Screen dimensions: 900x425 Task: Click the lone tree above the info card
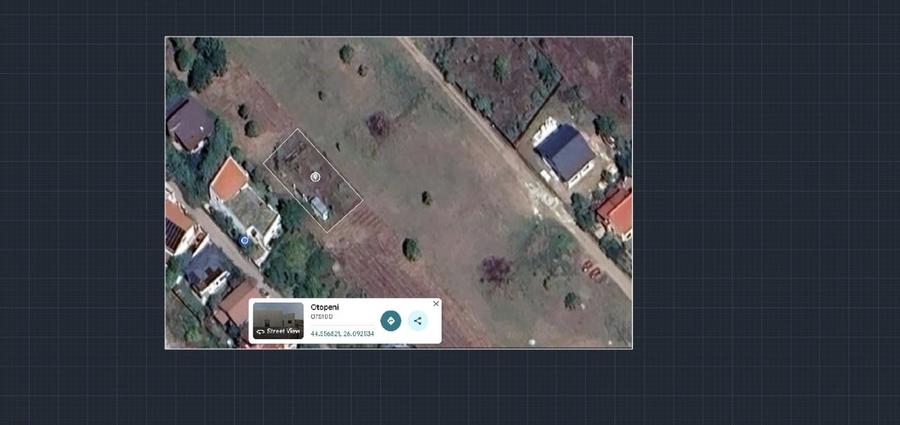click(410, 248)
